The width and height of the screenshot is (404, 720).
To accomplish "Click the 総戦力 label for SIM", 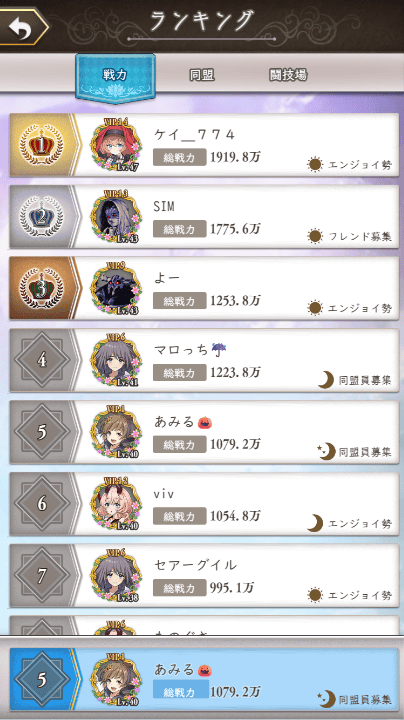I will [180, 229].
